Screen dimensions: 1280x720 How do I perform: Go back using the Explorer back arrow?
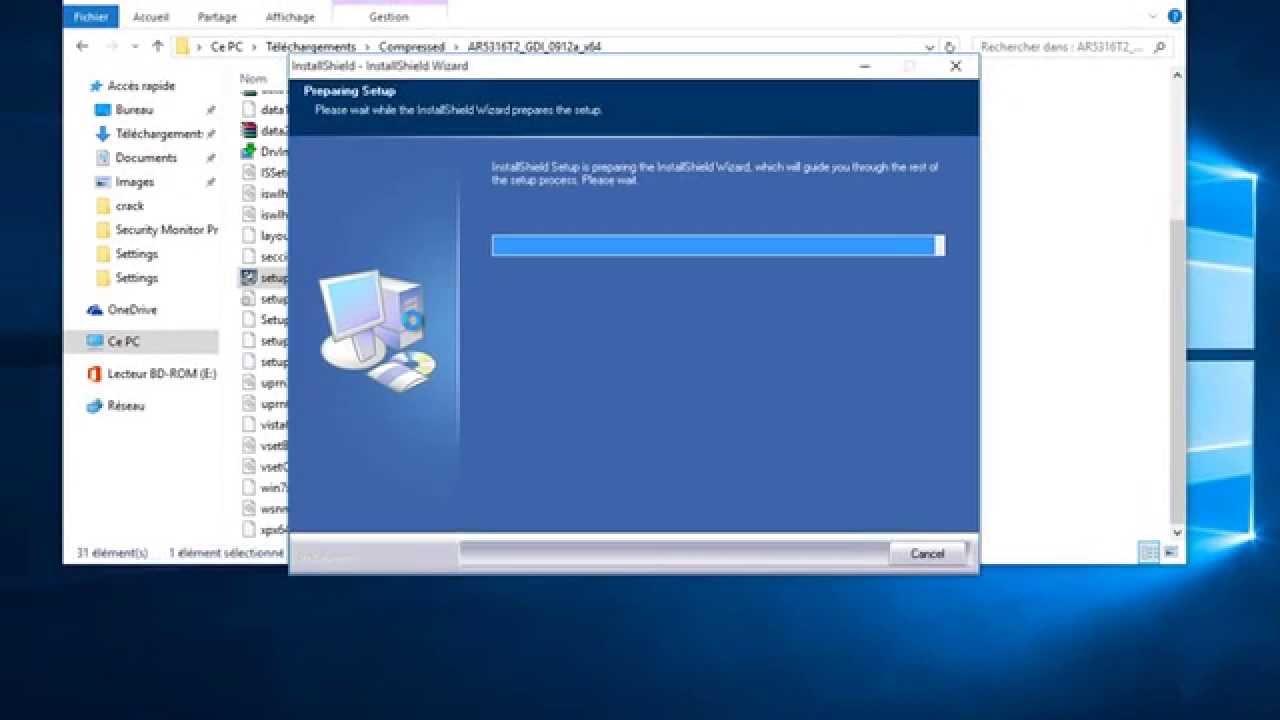pos(83,46)
